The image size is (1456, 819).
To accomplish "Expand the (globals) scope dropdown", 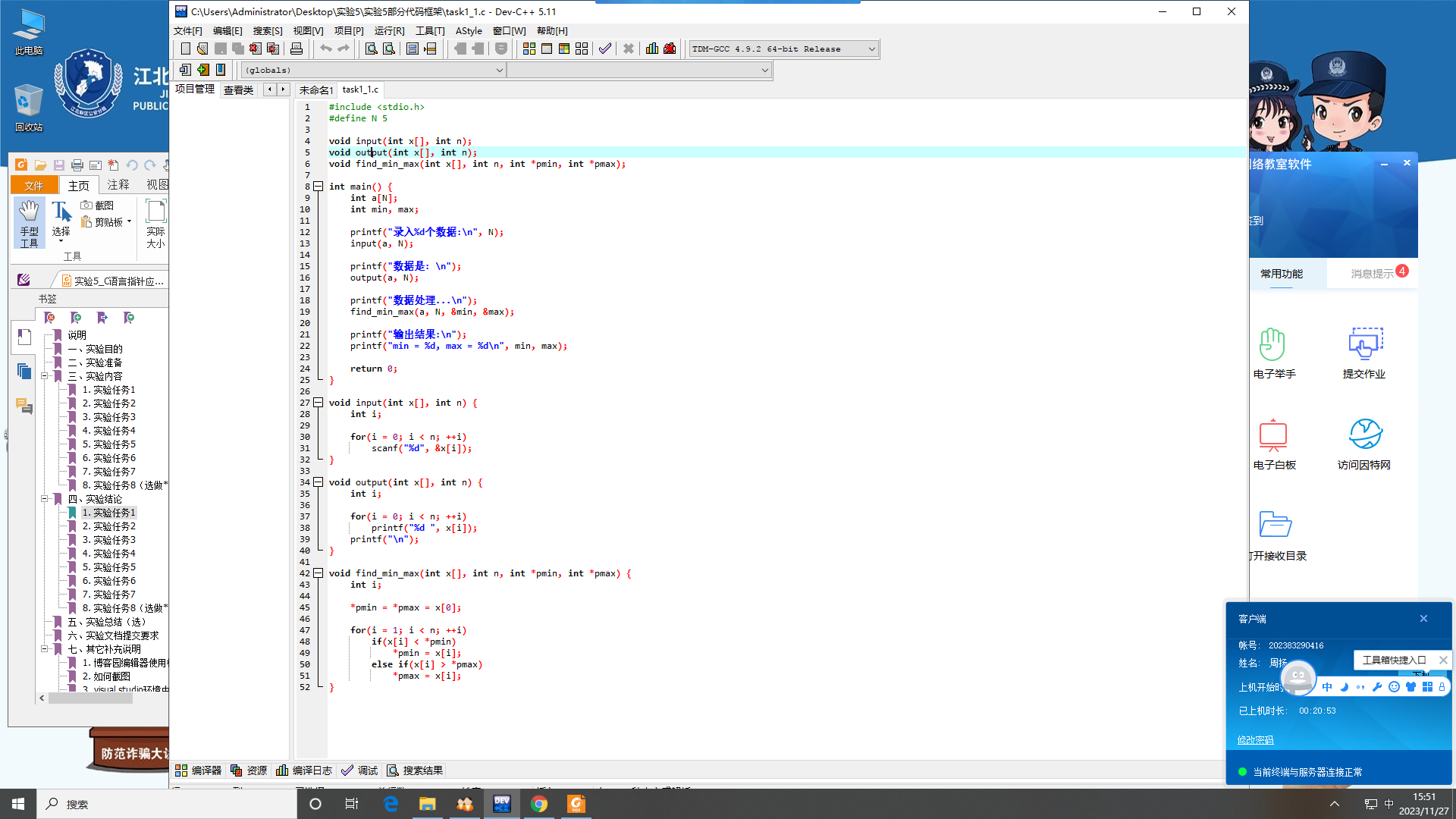I will pyautogui.click(x=499, y=70).
